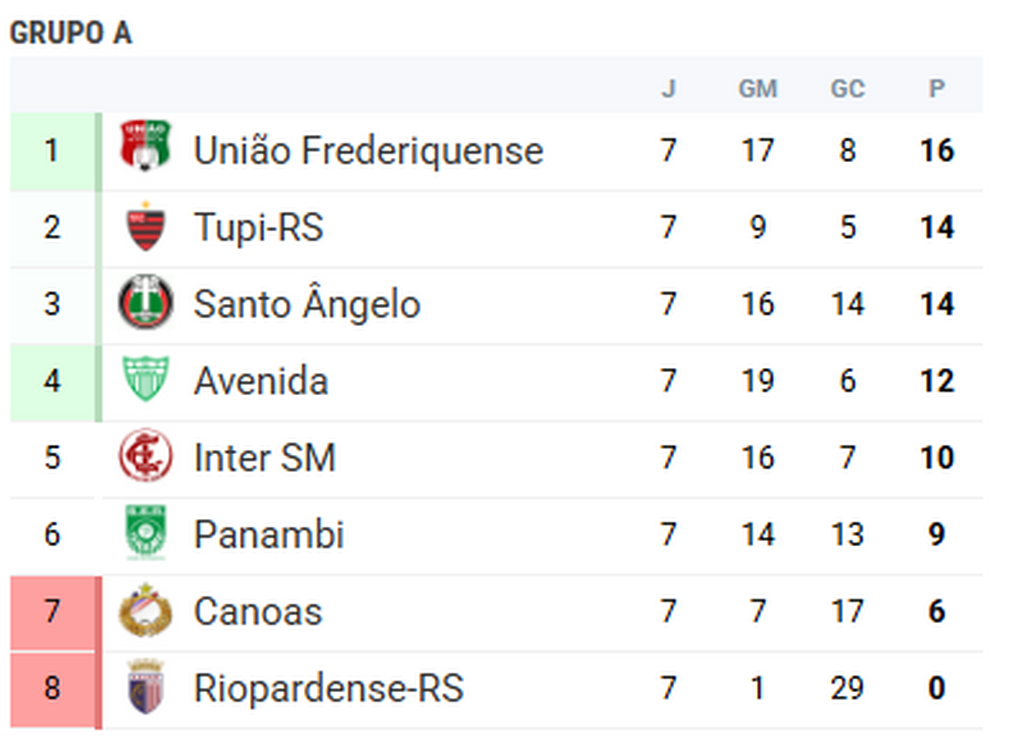Screen dimensions: 1024x740
Task: Open the União Frederiquense team name link
Action: coord(368,151)
